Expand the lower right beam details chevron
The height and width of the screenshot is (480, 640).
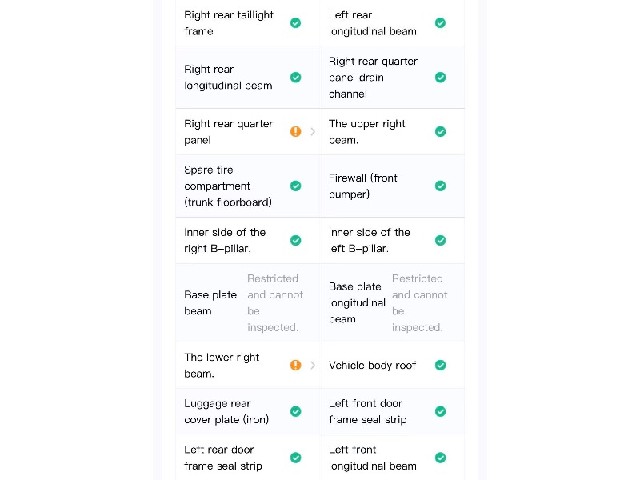point(313,365)
